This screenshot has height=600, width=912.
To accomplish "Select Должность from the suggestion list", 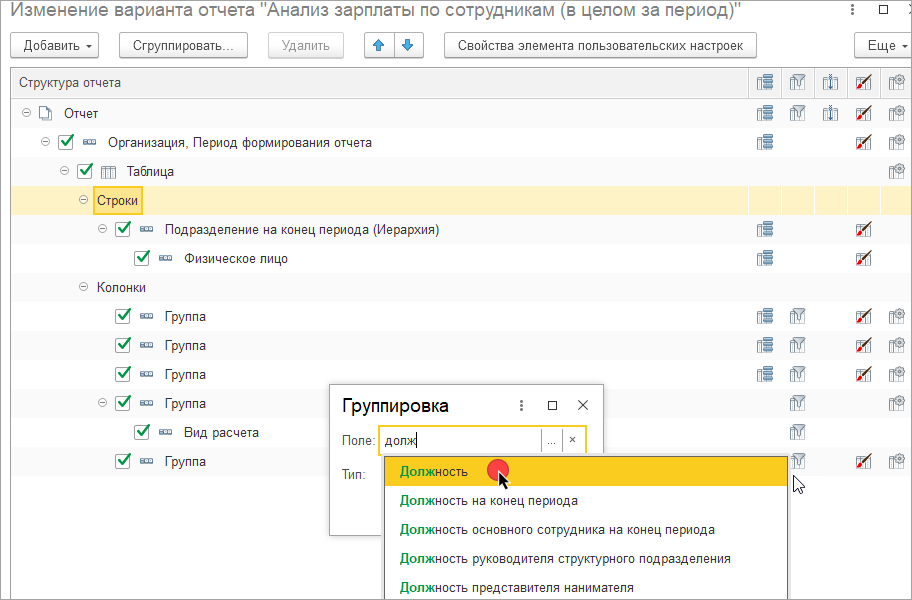I will pyautogui.click(x=434, y=471).
